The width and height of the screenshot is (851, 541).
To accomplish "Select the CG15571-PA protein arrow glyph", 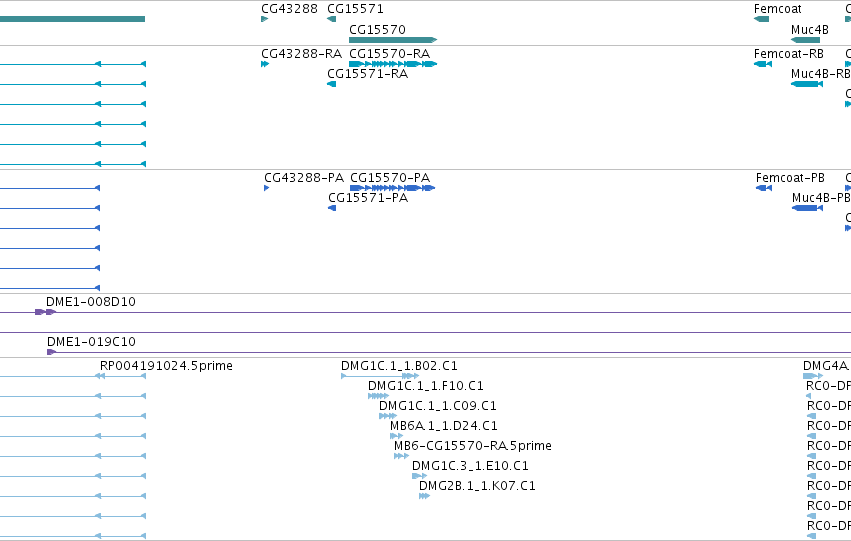I will pos(332,208).
